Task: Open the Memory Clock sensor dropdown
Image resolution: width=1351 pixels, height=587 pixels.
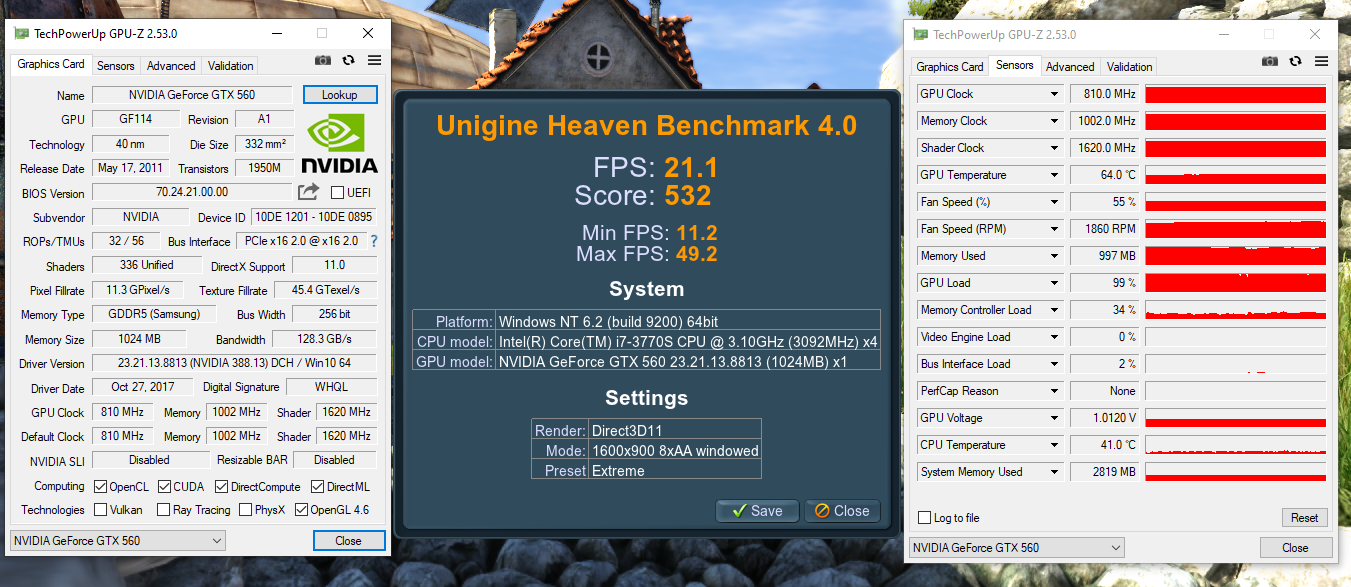Action: (1054, 121)
